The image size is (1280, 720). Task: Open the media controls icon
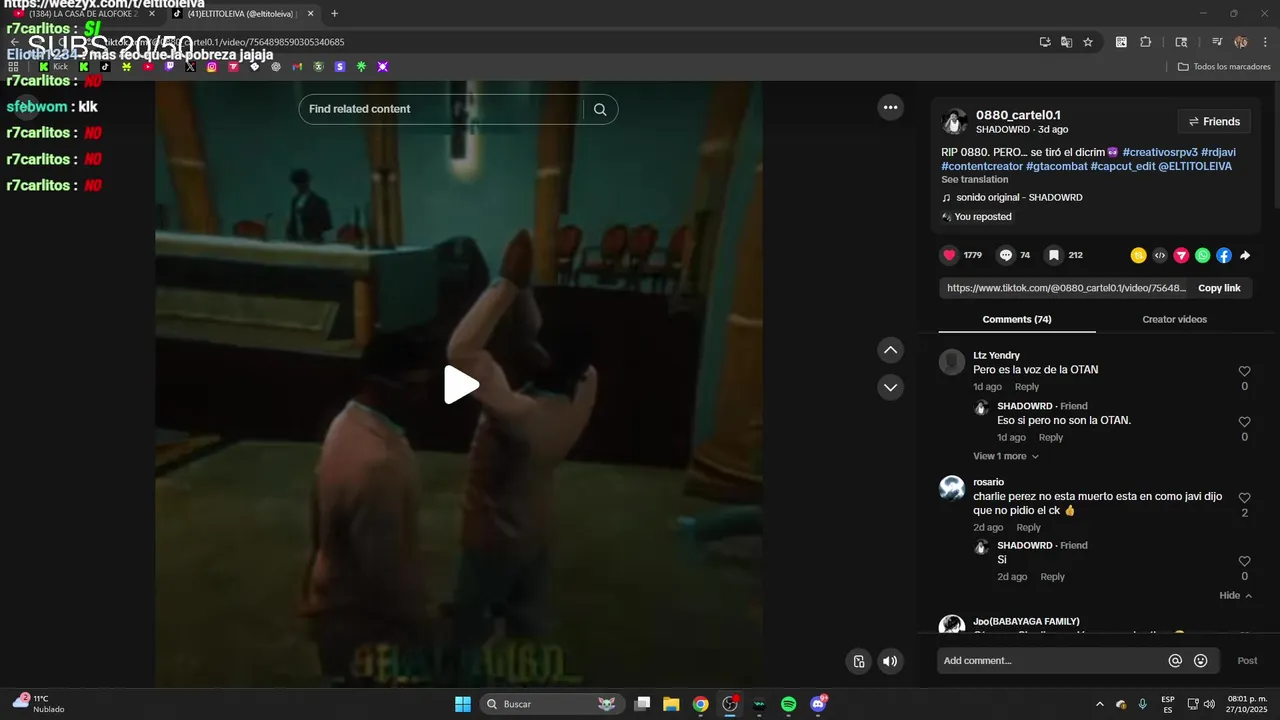click(1217, 42)
